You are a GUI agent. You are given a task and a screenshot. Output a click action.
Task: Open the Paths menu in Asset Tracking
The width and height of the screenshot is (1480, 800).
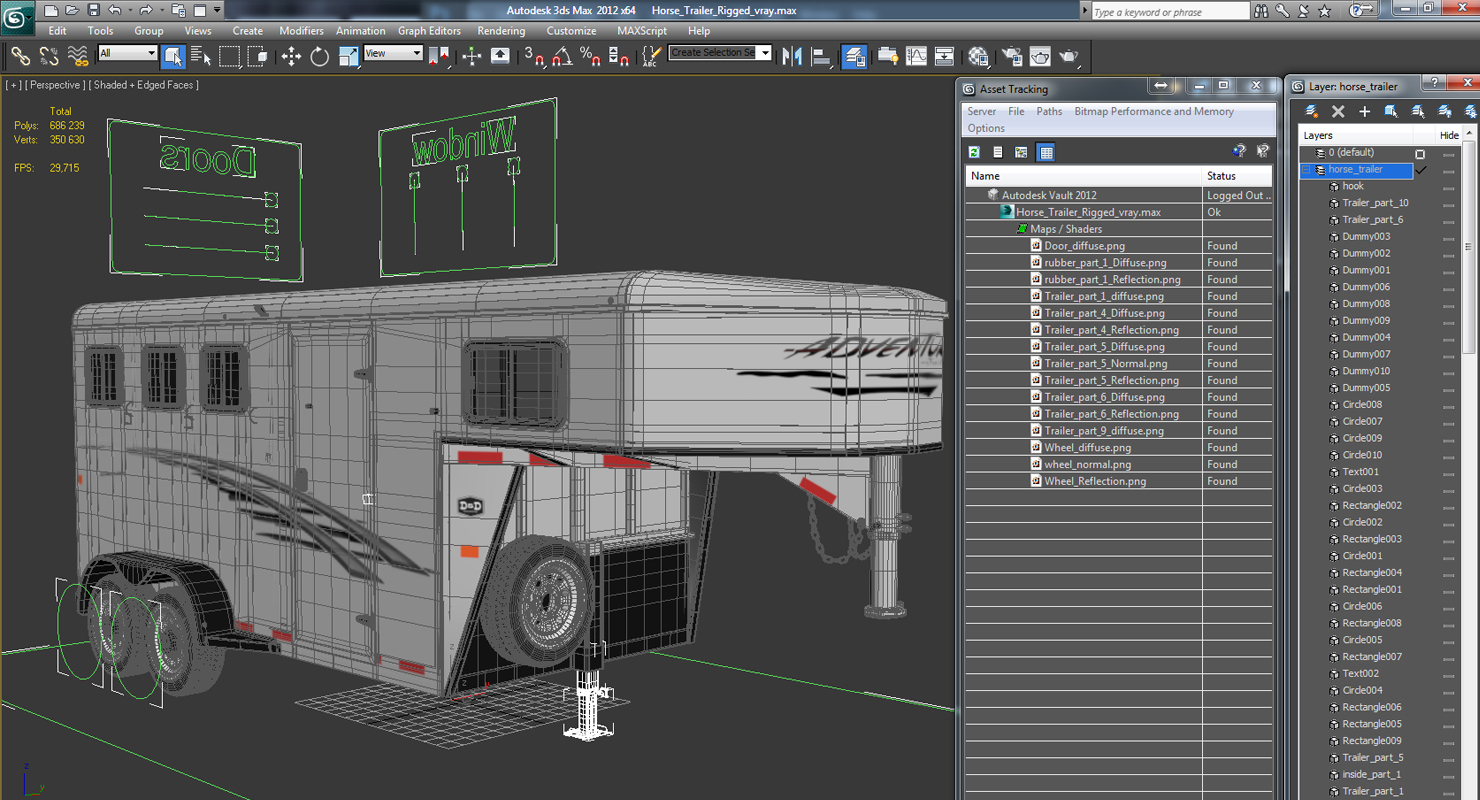pos(1049,112)
